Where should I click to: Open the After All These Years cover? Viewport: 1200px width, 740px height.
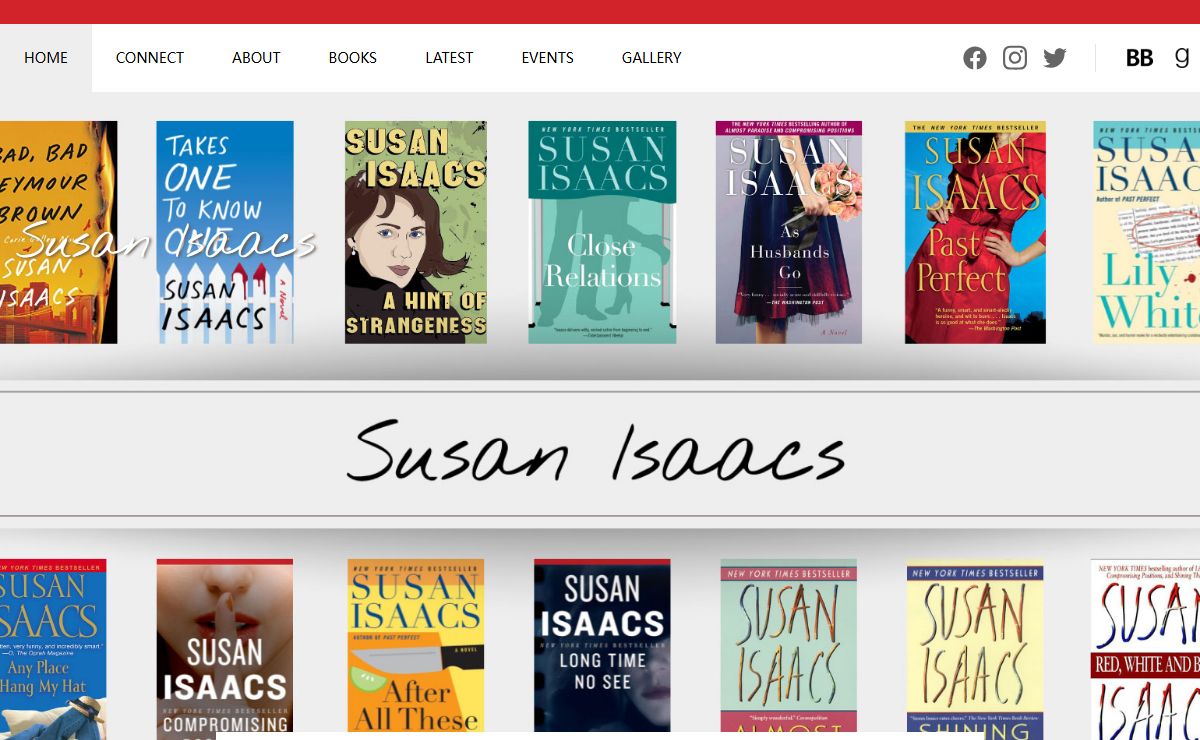(x=416, y=649)
